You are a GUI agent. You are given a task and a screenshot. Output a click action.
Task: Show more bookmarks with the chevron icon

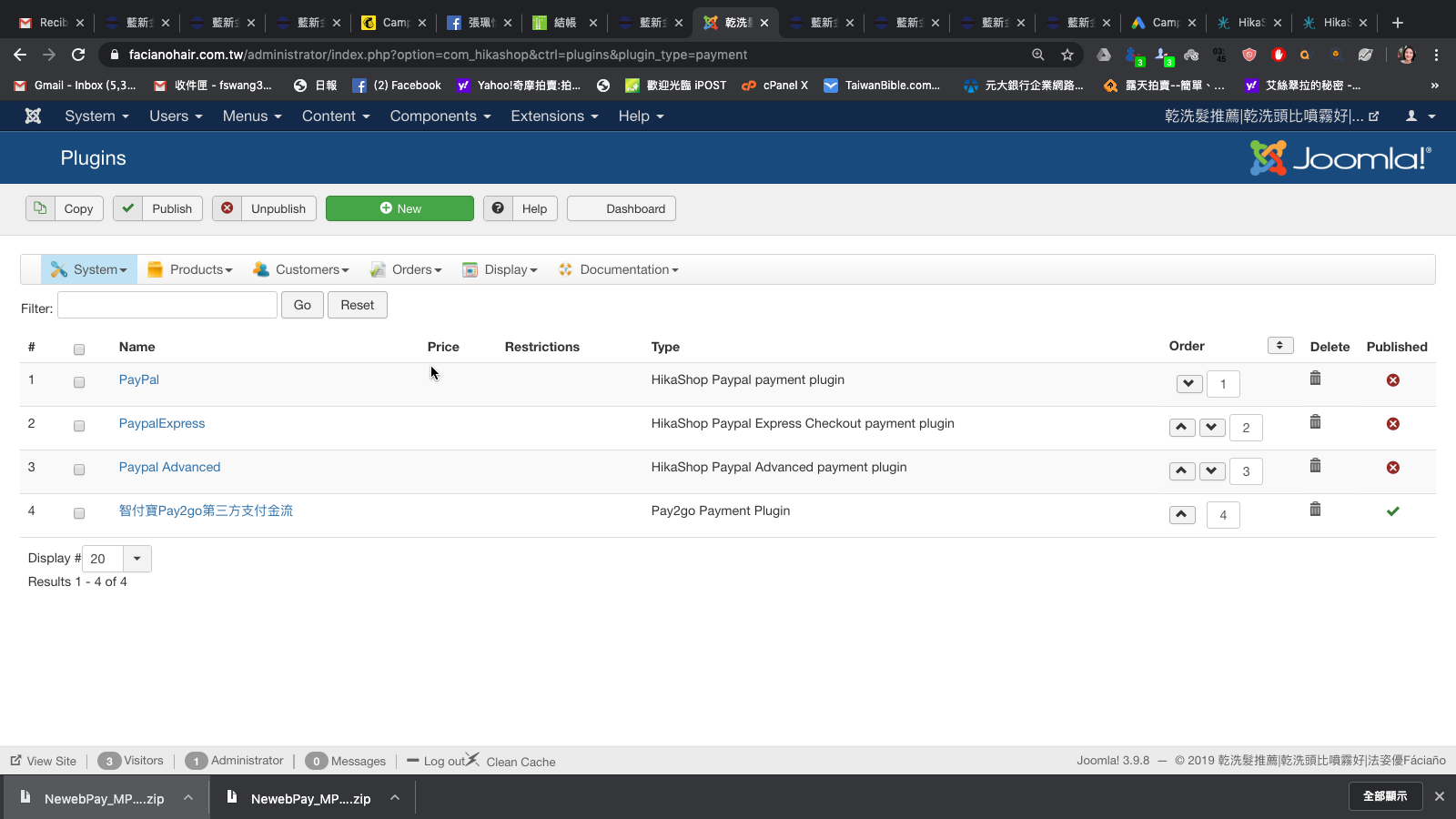(x=1435, y=86)
